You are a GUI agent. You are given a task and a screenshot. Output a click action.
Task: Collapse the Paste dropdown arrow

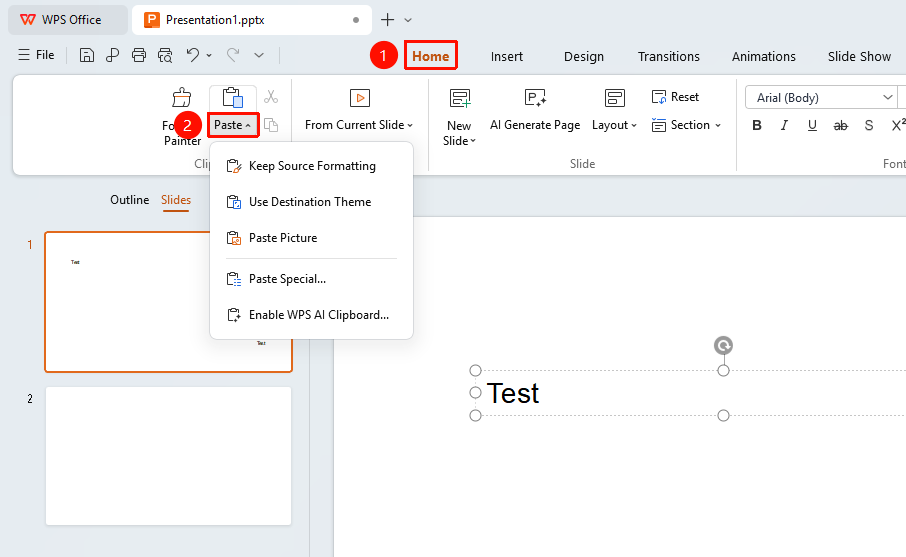(x=248, y=125)
